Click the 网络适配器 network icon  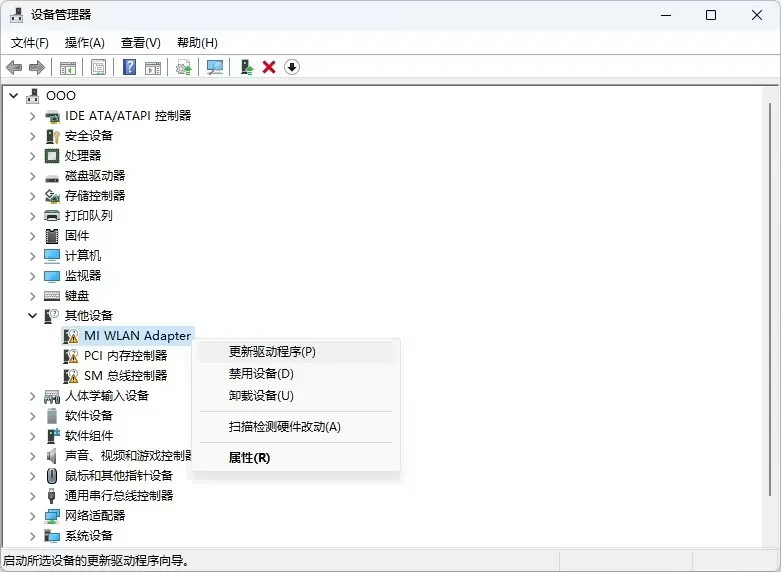[52, 516]
